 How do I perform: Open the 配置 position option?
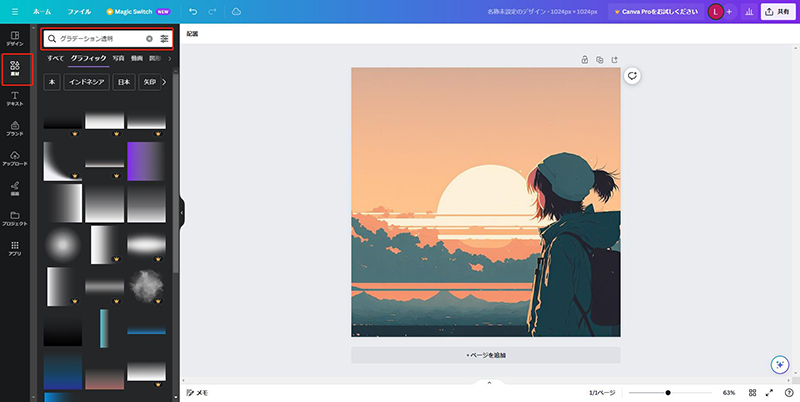click(x=192, y=34)
